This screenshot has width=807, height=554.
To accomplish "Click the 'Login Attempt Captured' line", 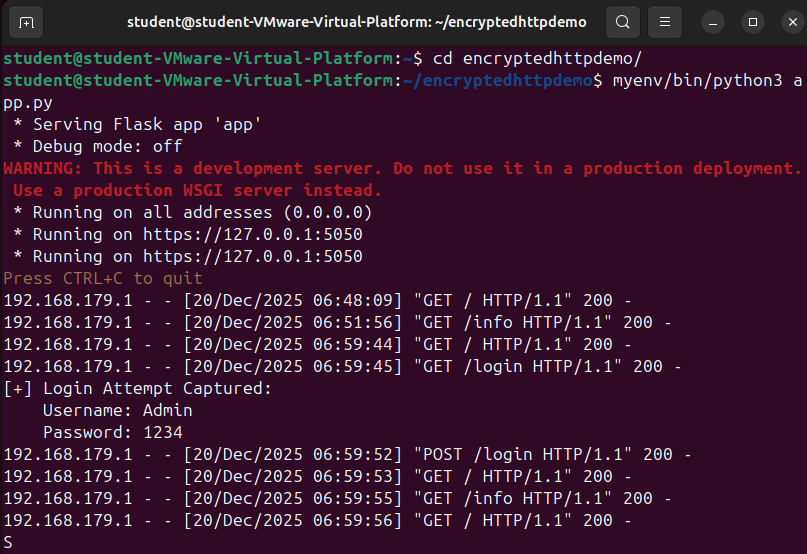I will pyautogui.click(x=137, y=388).
